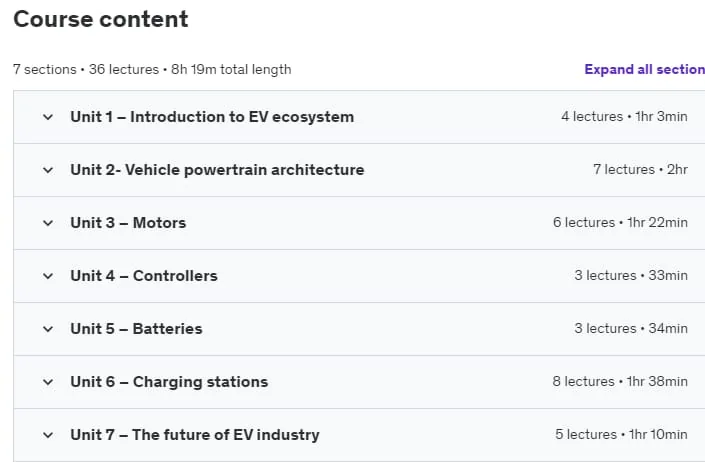Select Unit 4 – Controllers section title
705x462 pixels.
(x=144, y=276)
